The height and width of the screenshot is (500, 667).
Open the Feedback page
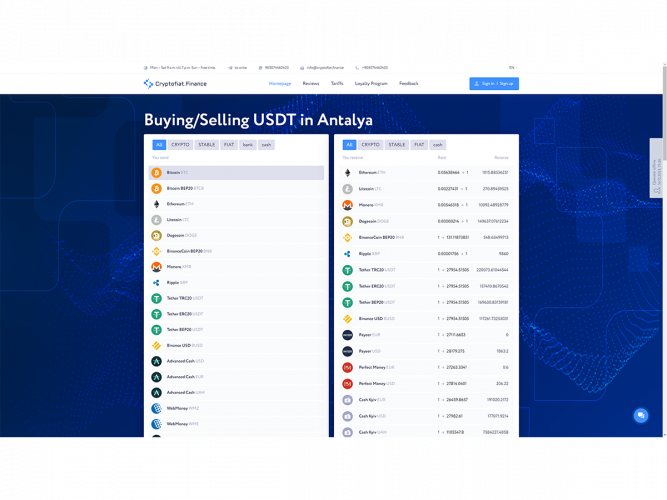409,83
